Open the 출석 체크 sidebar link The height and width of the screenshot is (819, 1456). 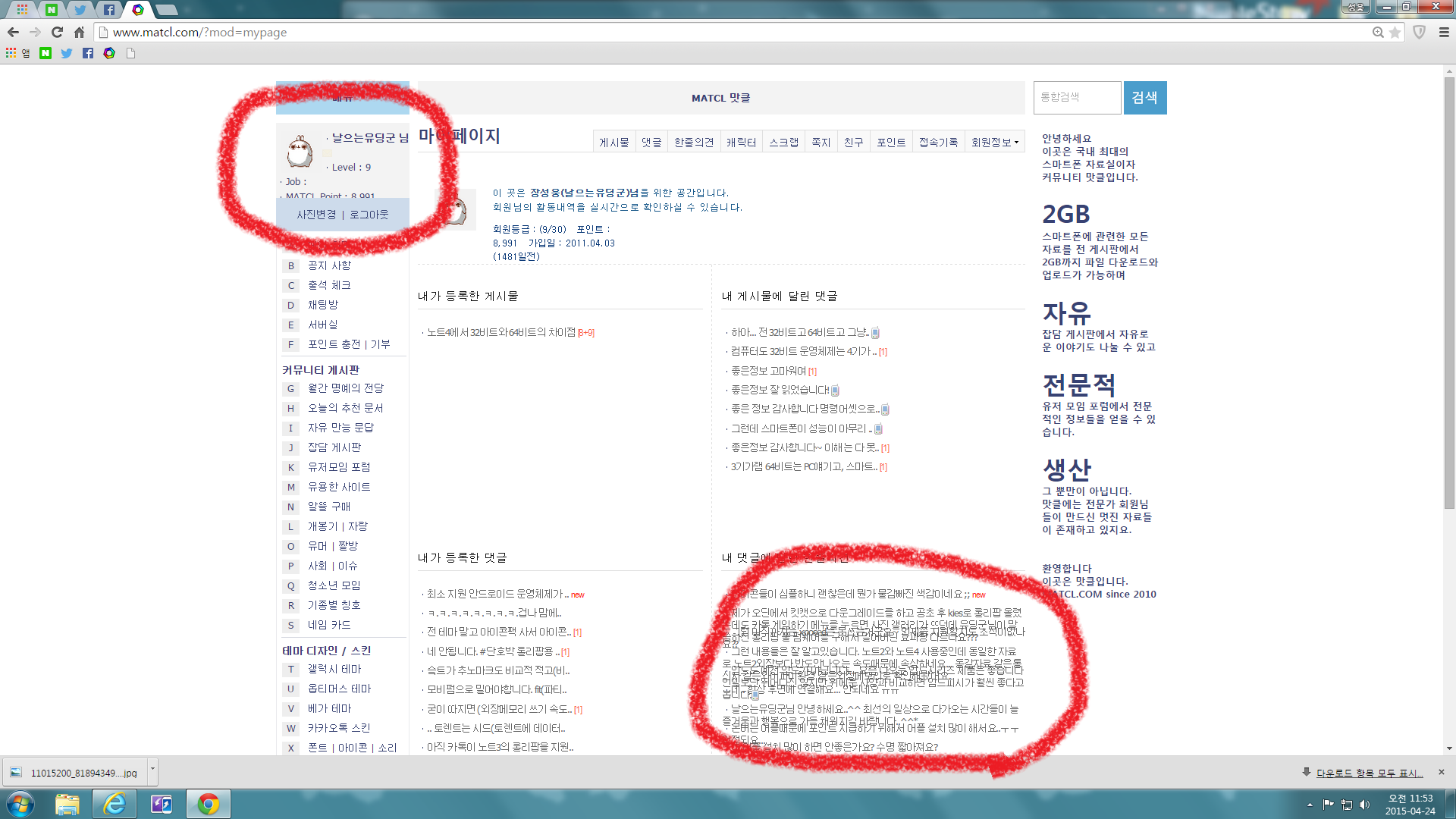329,285
